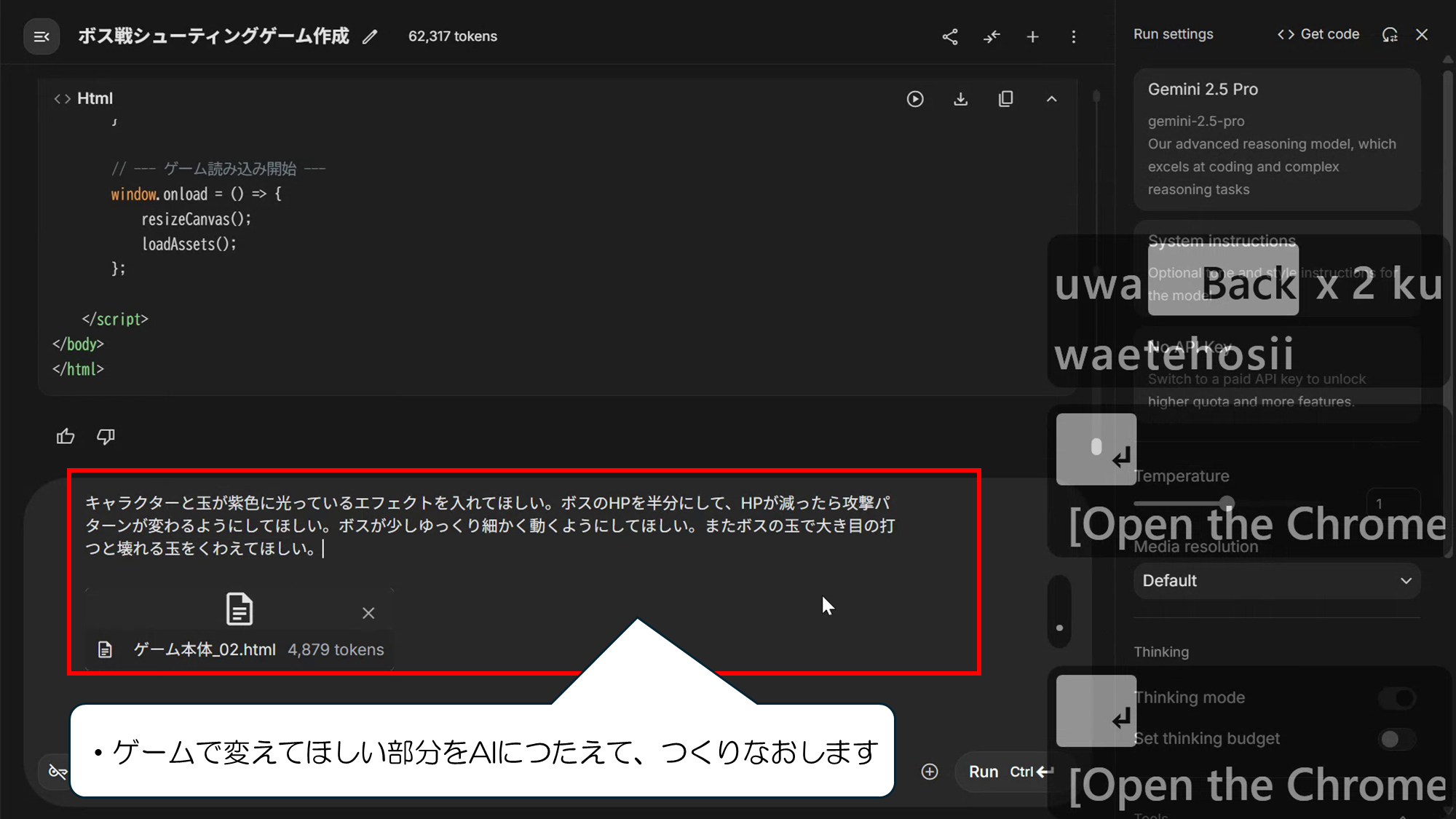
Task: Download the Html code block
Action: pos(961,99)
